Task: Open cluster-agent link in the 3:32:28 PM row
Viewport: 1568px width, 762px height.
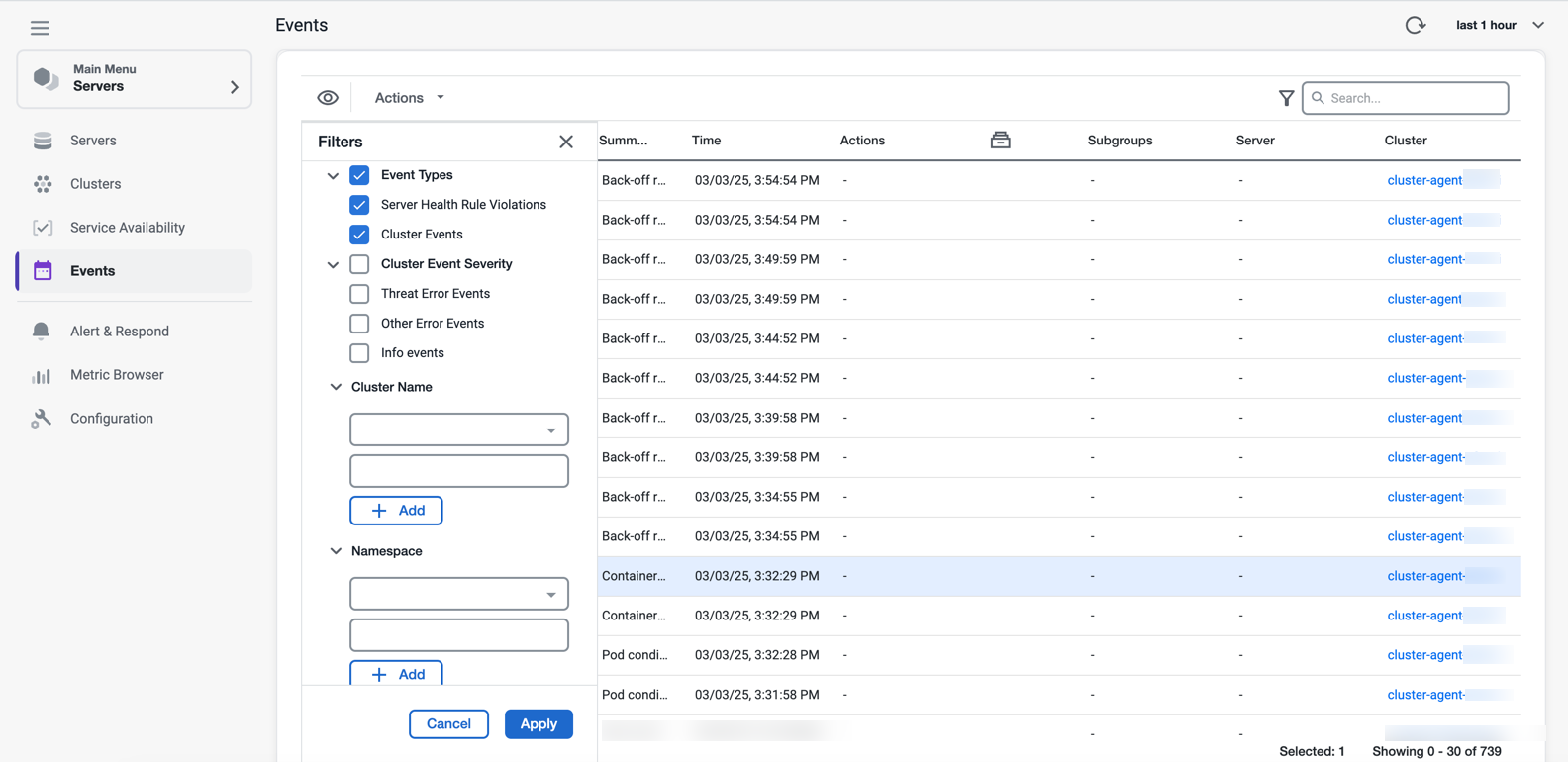Action: [x=1424, y=655]
